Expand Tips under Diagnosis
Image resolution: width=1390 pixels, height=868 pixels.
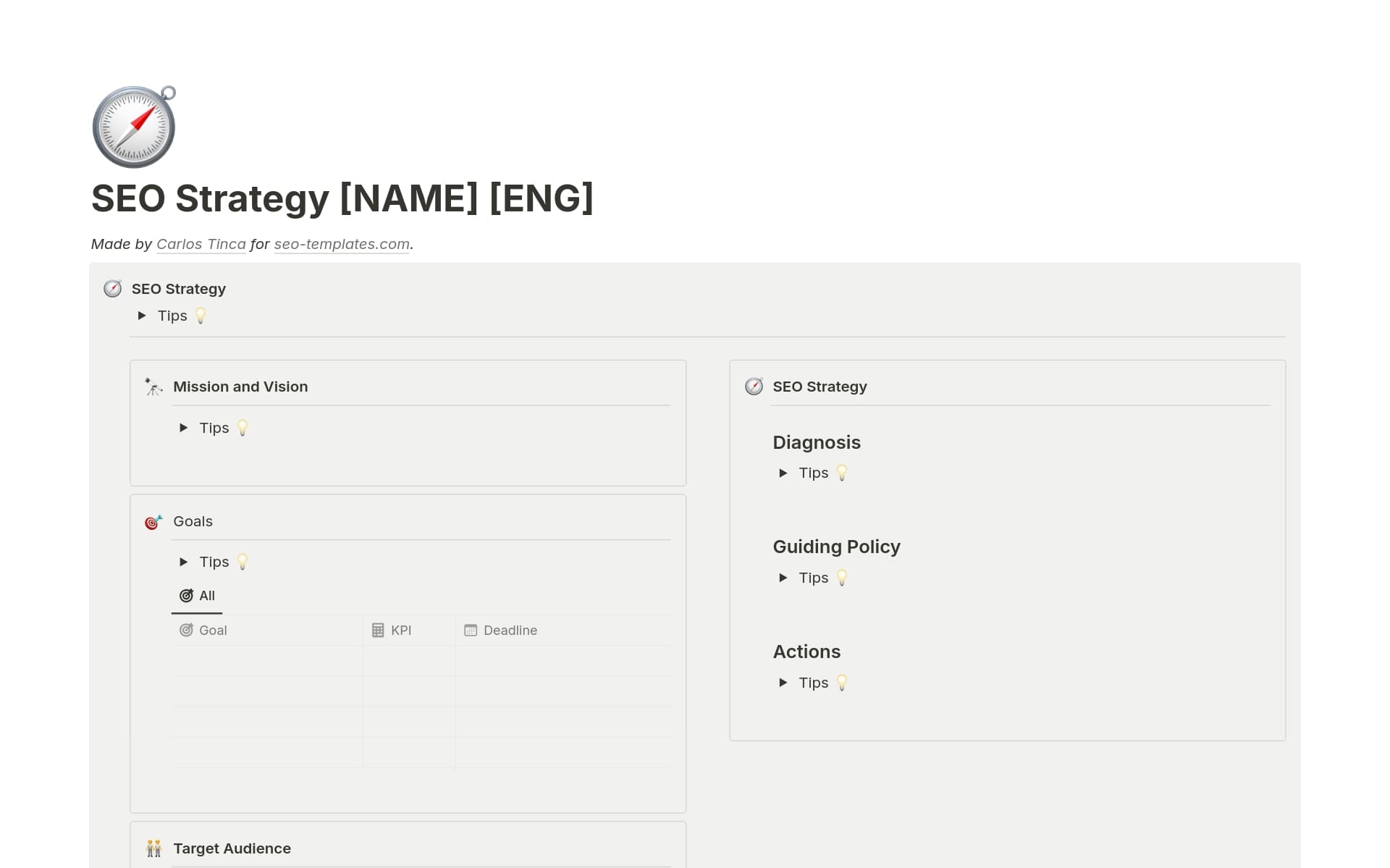783,473
